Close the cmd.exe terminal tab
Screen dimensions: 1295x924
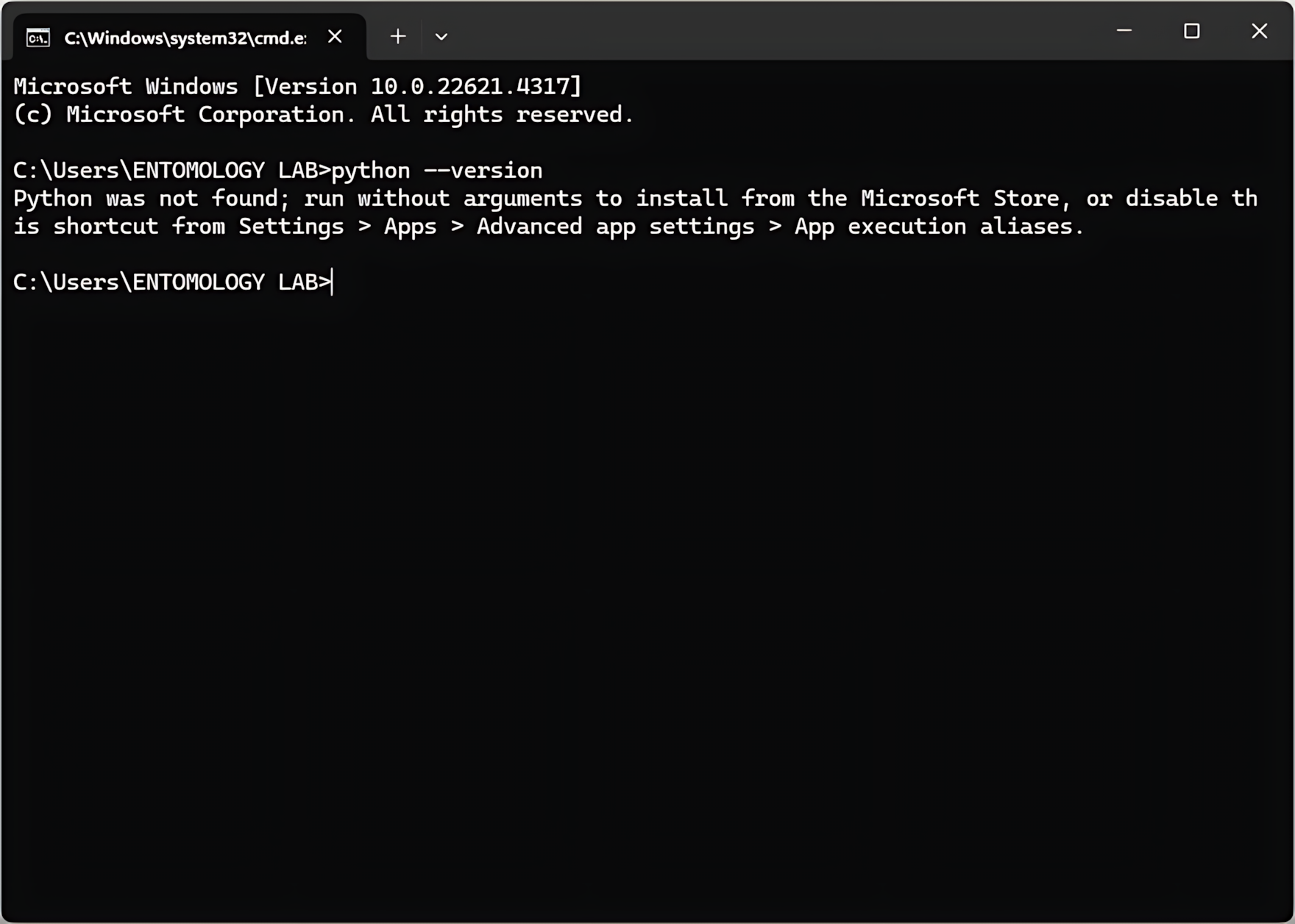(335, 37)
